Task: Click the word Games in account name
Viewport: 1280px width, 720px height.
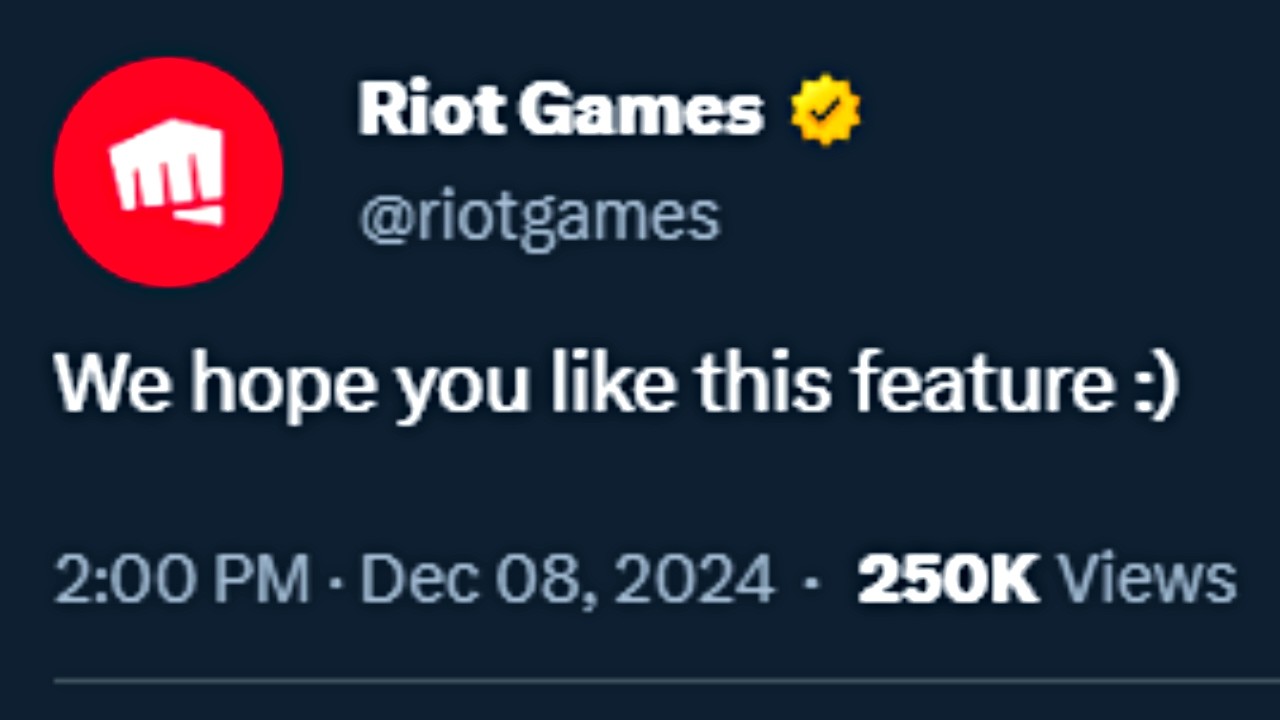Action: coord(641,109)
